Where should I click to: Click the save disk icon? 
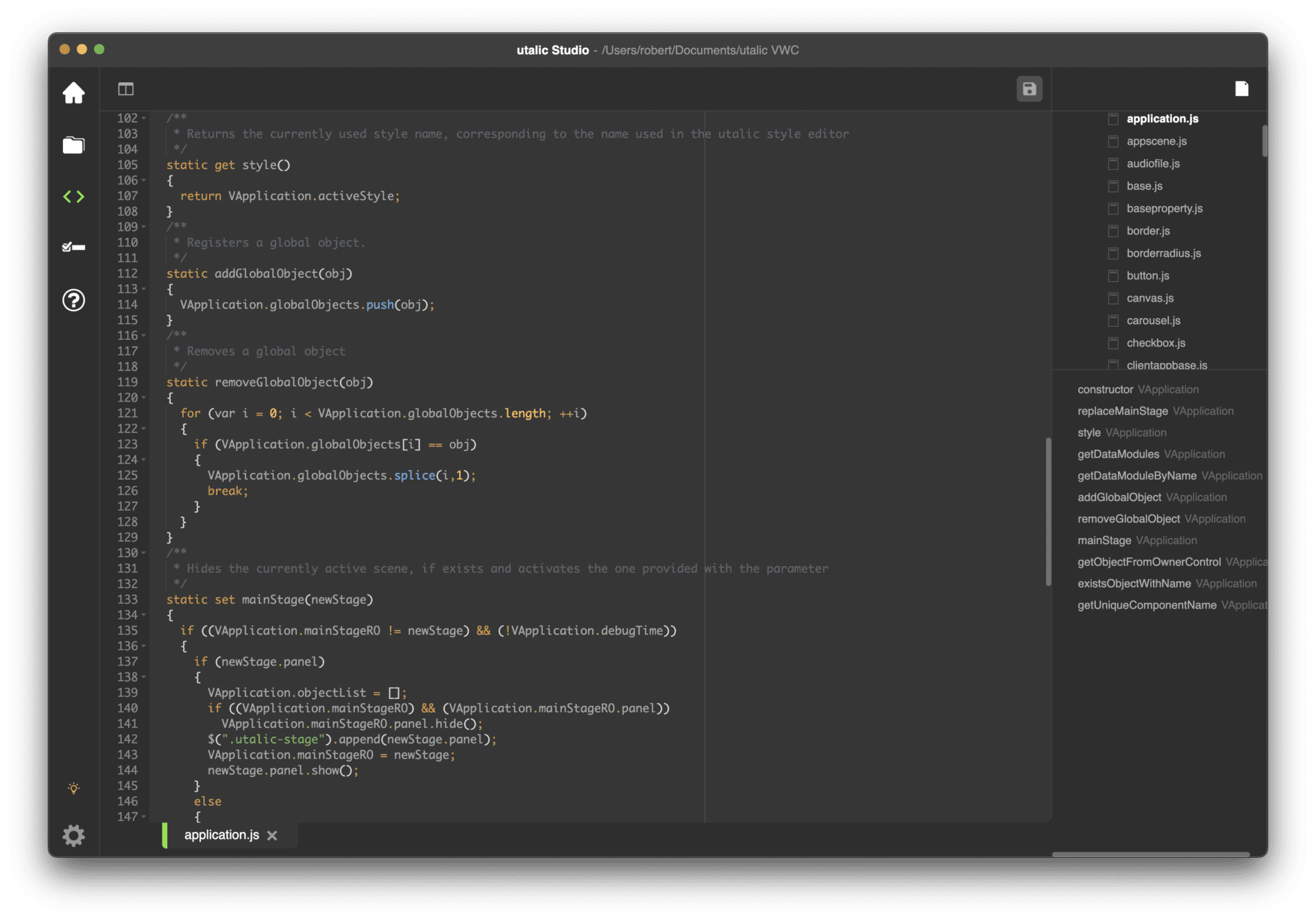point(1029,89)
